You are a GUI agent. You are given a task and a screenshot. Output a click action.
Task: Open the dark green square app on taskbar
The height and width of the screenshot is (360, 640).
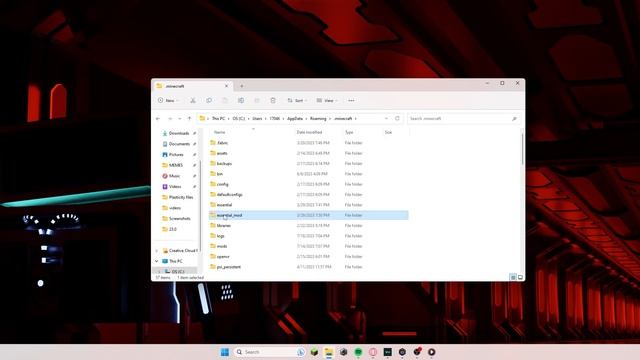pyautogui.click(x=388, y=352)
